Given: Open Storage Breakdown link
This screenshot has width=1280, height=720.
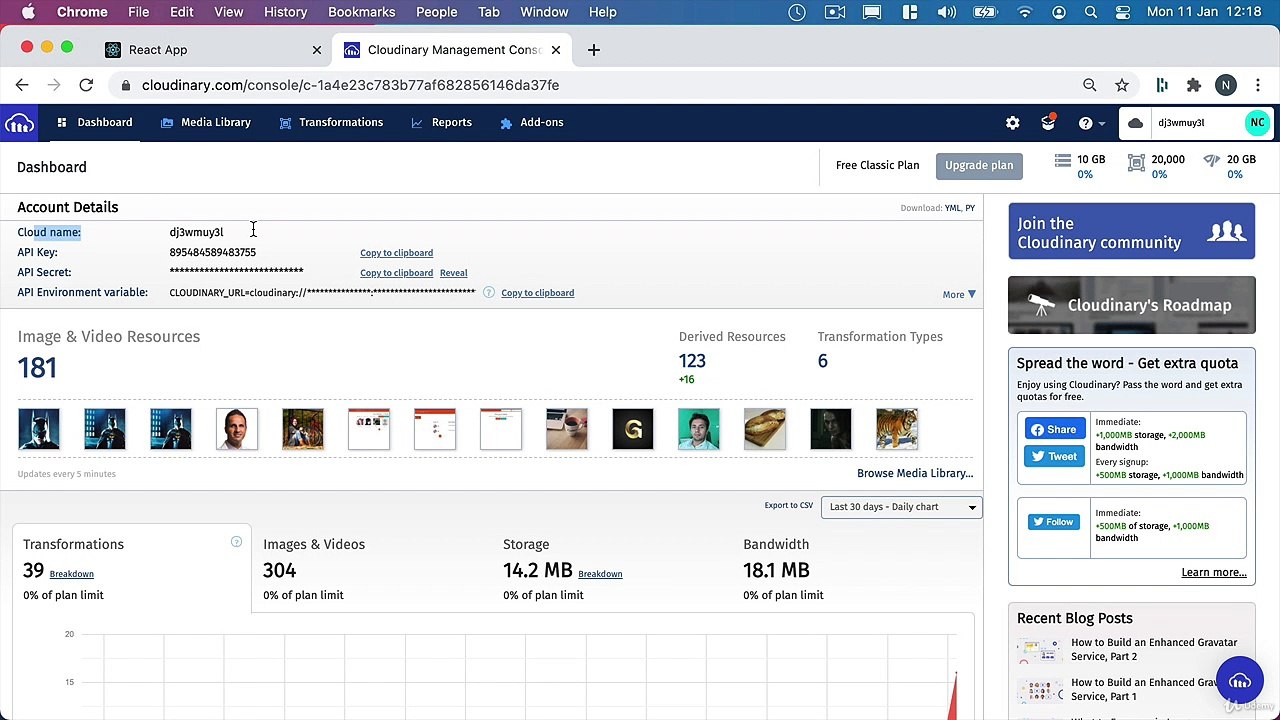Looking at the screenshot, I should (x=600, y=574).
